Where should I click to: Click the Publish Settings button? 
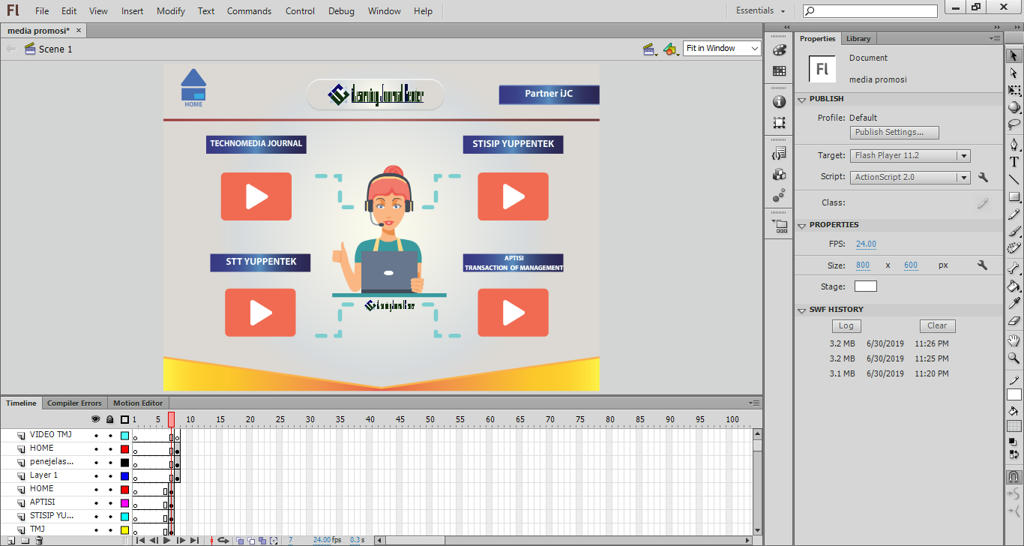895,132
